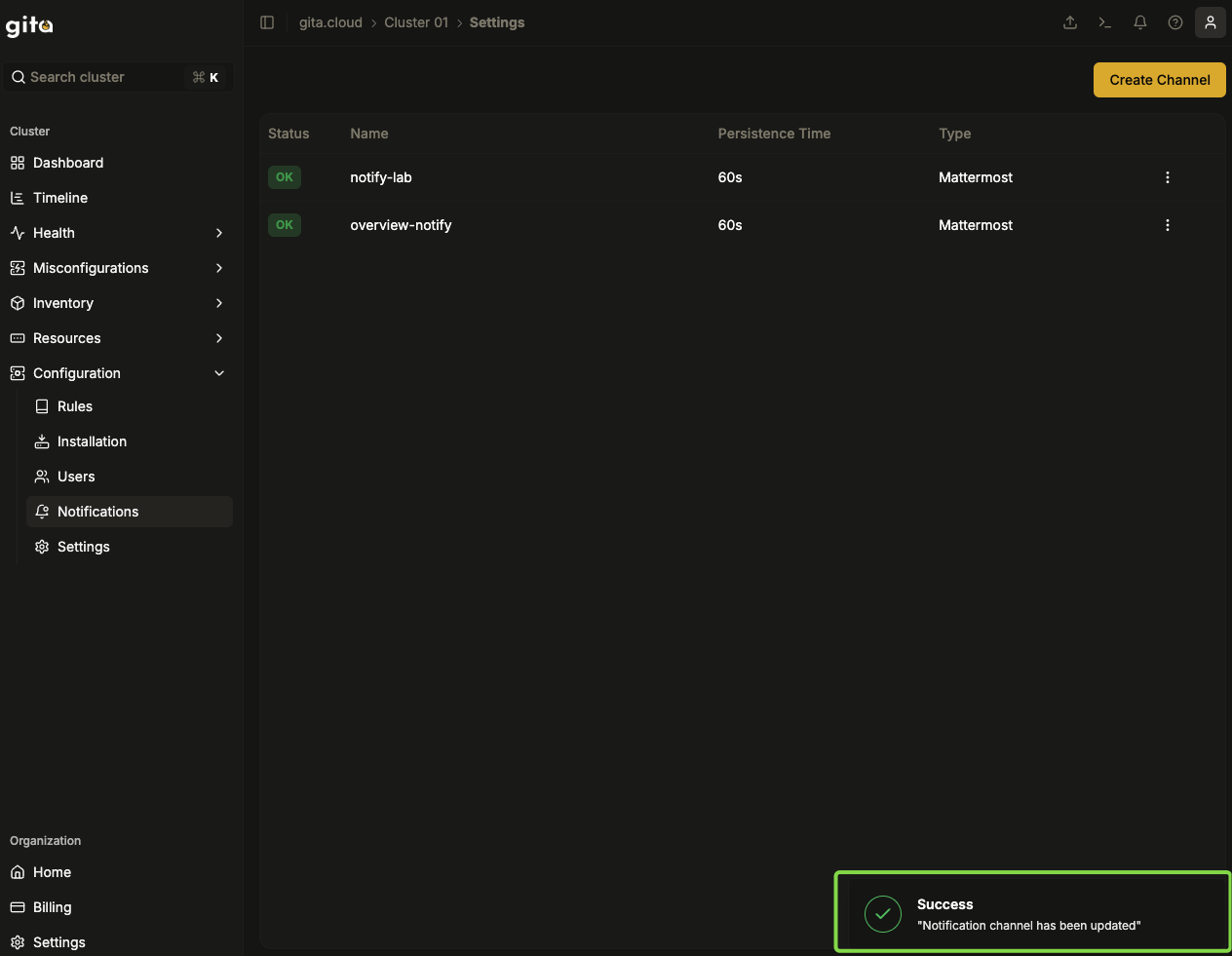
Task: Open the Cluster 01 breadcrumb link
Action: click(x=416, y=22)
